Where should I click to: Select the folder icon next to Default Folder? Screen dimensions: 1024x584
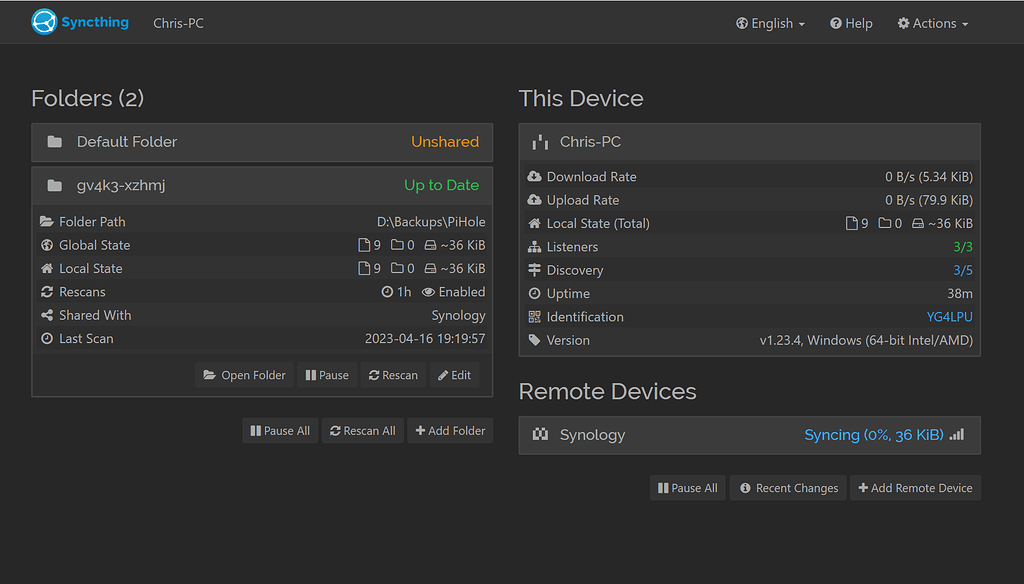coord(54,141)
